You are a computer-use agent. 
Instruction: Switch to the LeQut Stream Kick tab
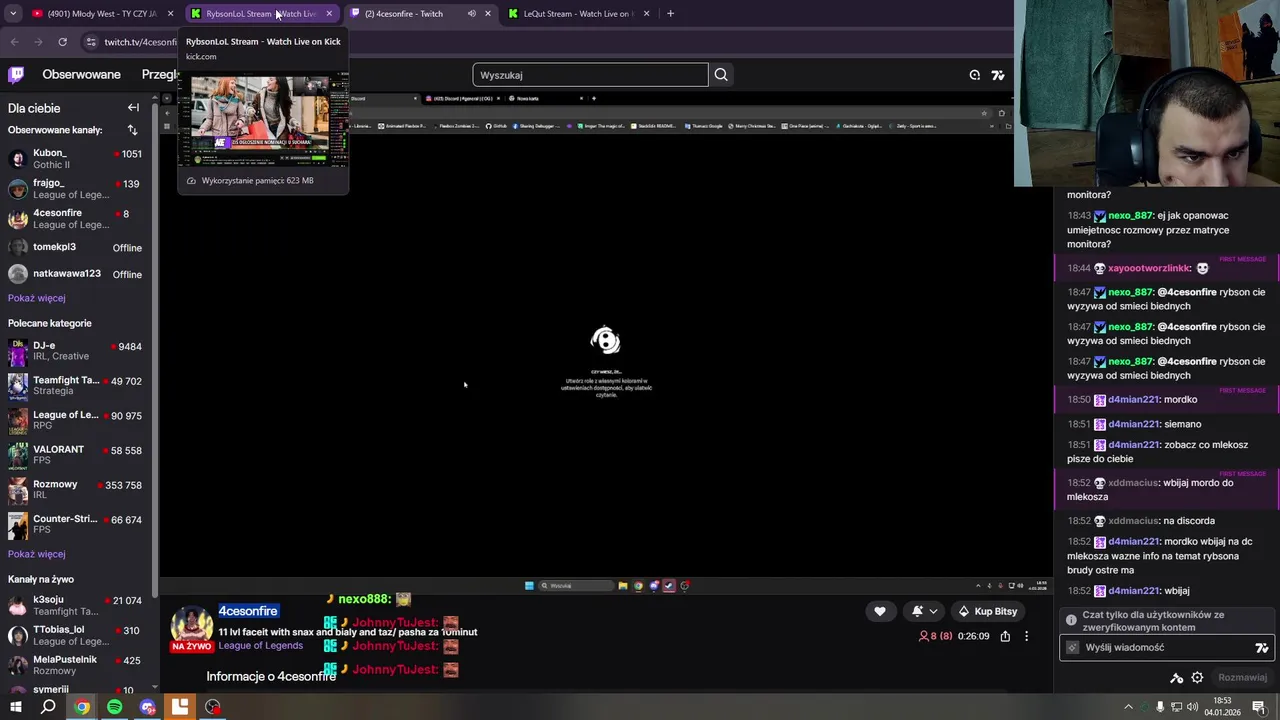click(x=578, y=14)
